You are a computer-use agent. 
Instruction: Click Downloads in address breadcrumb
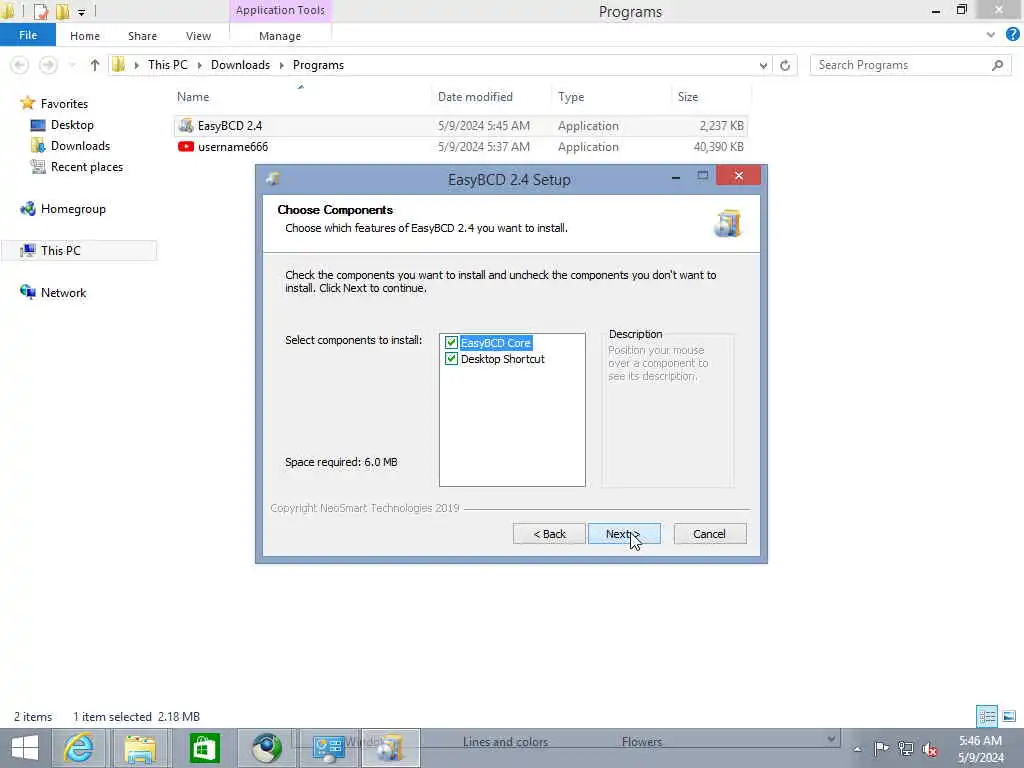pos(240,65)
